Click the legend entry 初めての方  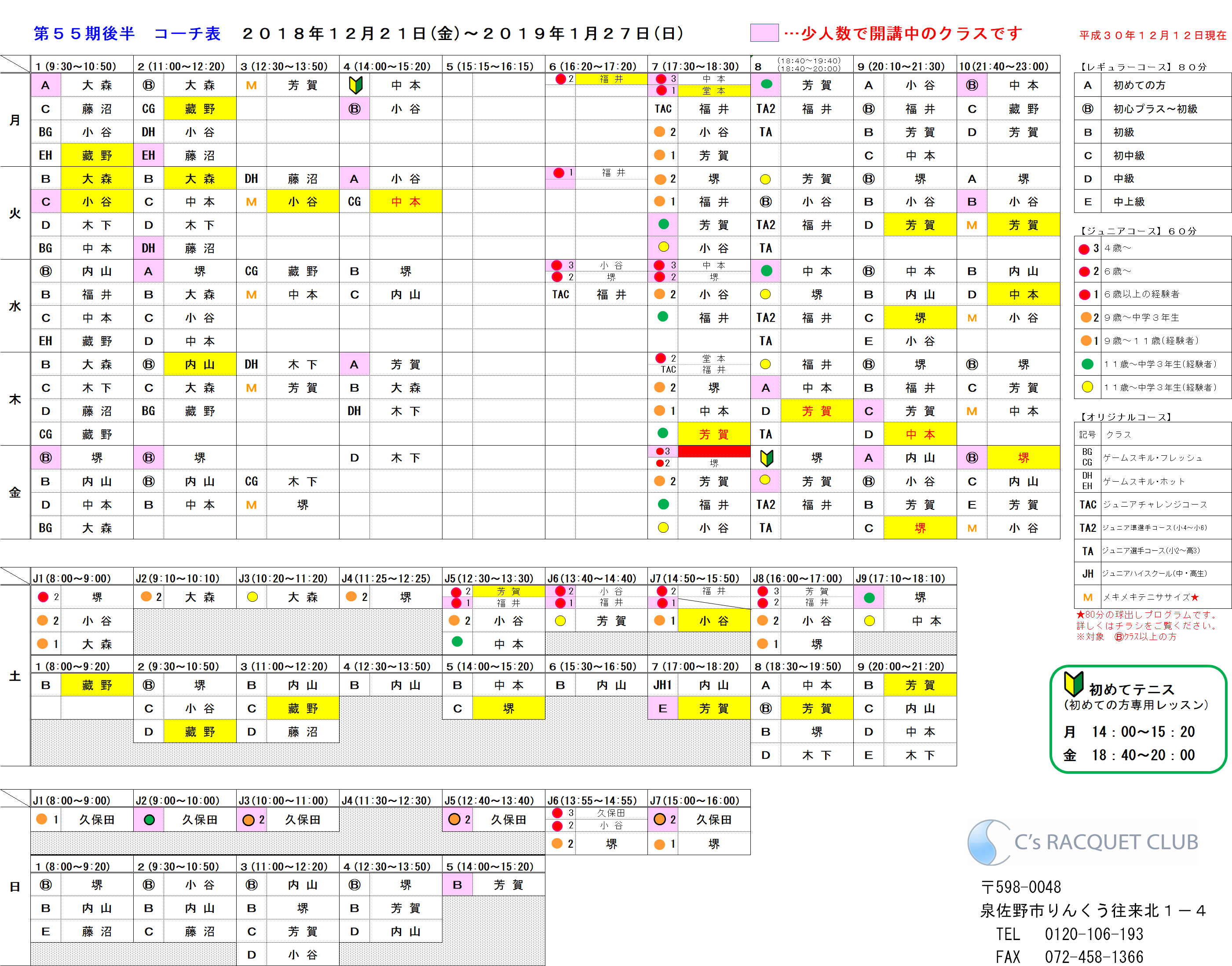[1139, 85]
